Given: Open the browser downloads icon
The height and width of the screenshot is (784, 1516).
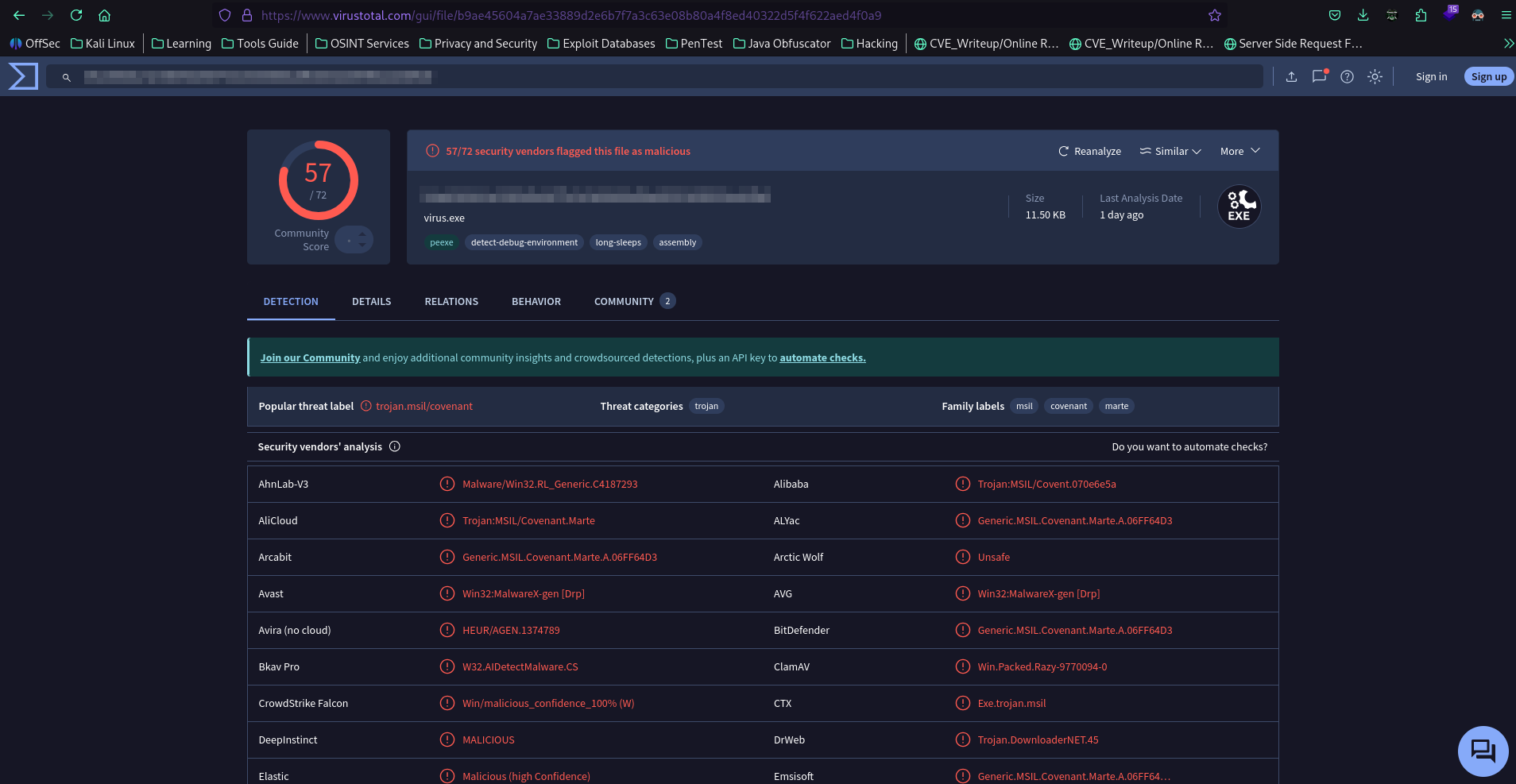Looking at the screenshot, I should (1363, 15).
